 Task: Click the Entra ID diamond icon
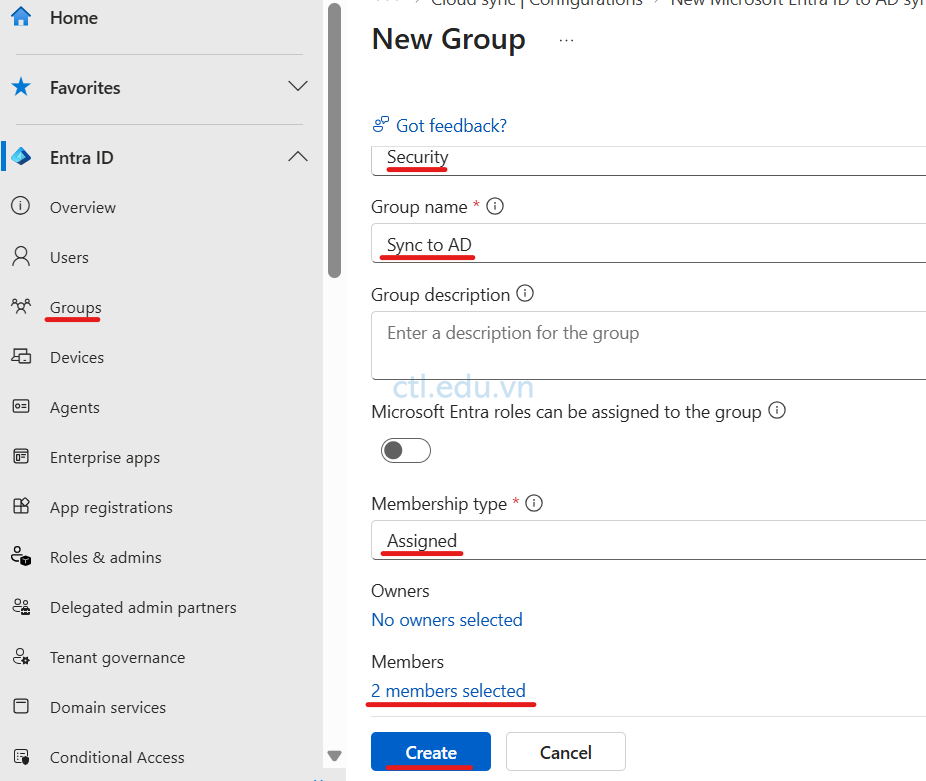[21, 157]
